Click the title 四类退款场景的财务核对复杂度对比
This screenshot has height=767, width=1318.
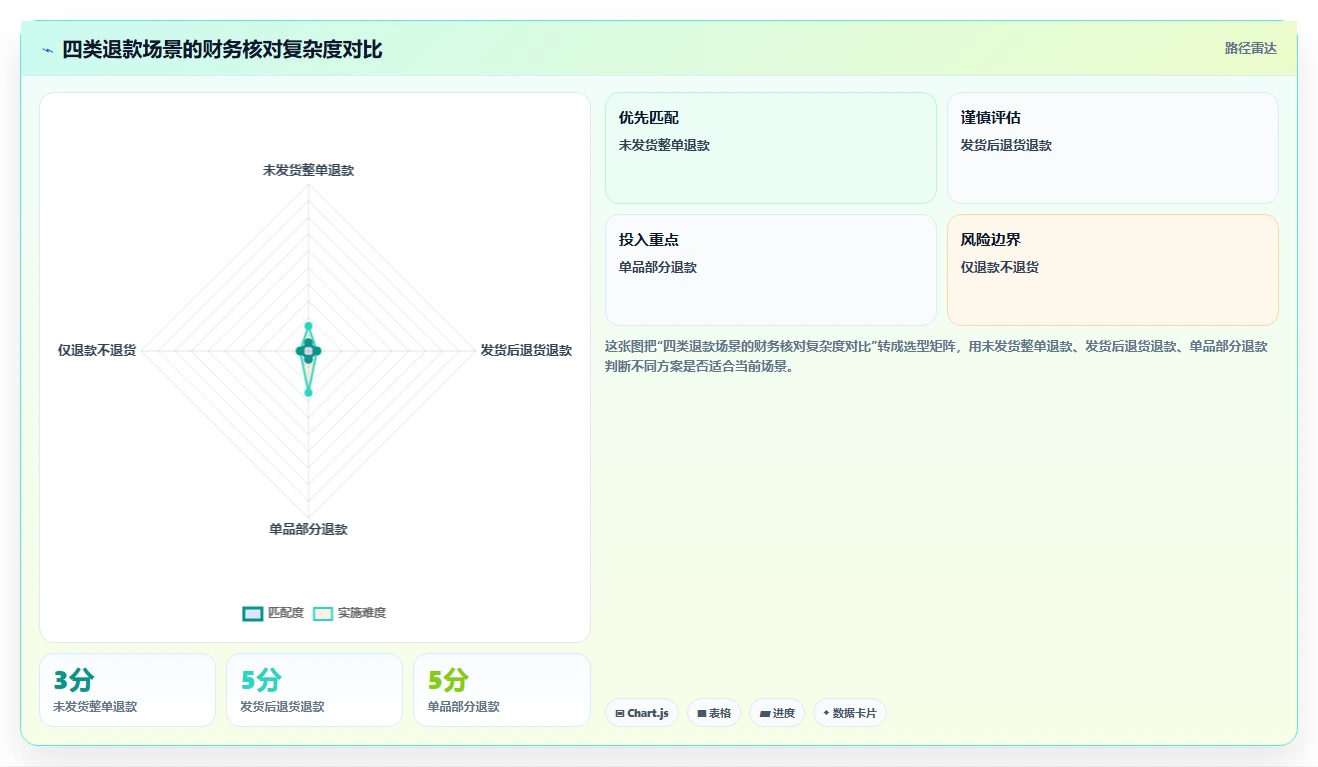coord(222,49)
